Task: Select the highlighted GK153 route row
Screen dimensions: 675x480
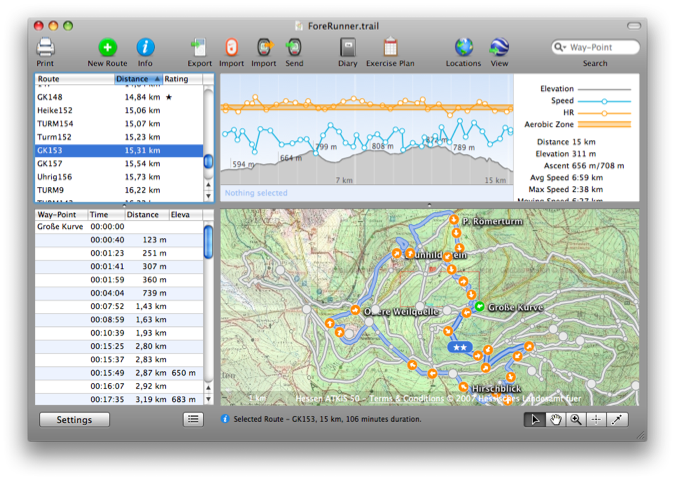Action: click(x=119, y=150)
